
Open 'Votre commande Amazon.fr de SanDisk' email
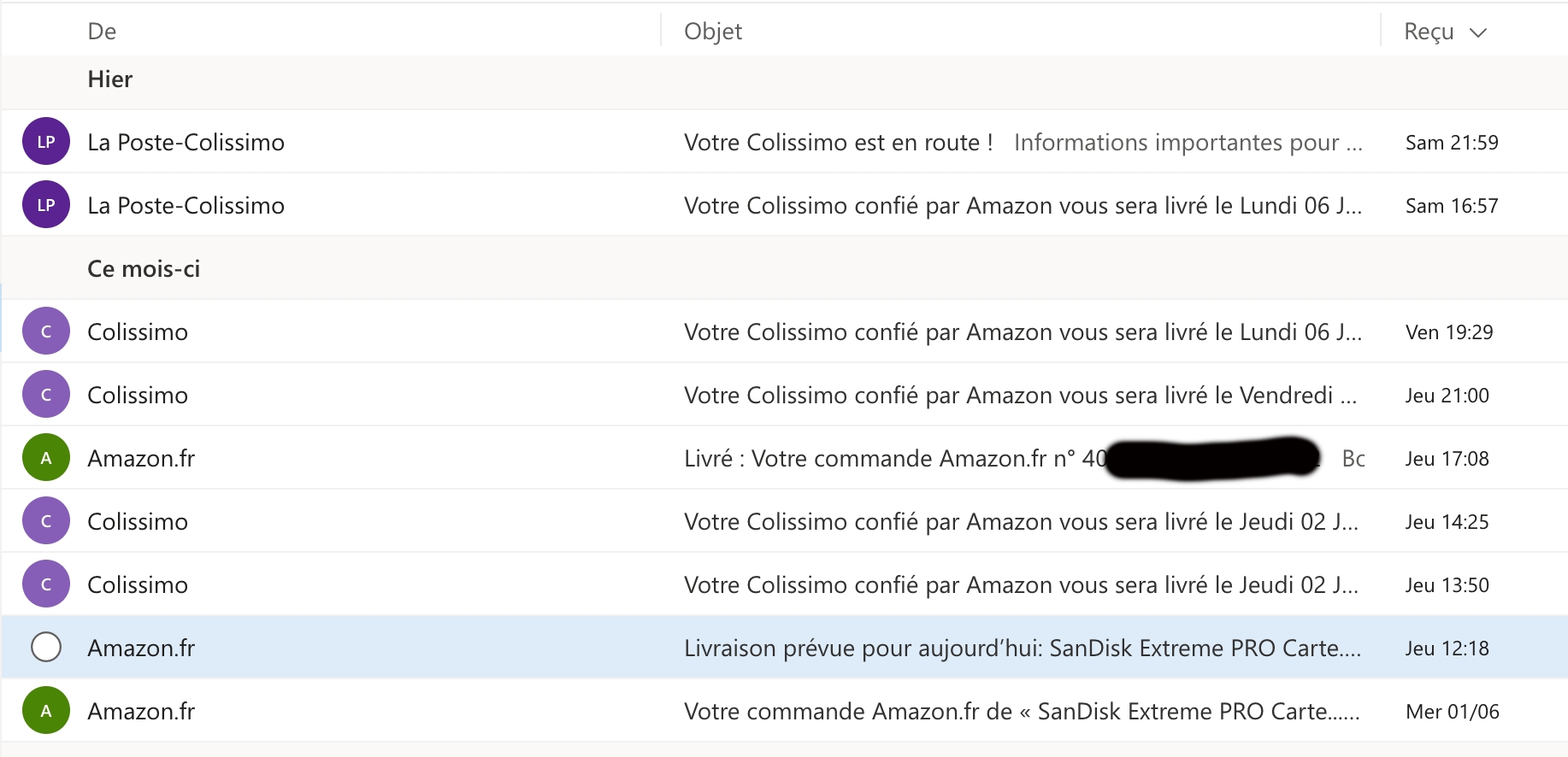[x=1022, y=712]
